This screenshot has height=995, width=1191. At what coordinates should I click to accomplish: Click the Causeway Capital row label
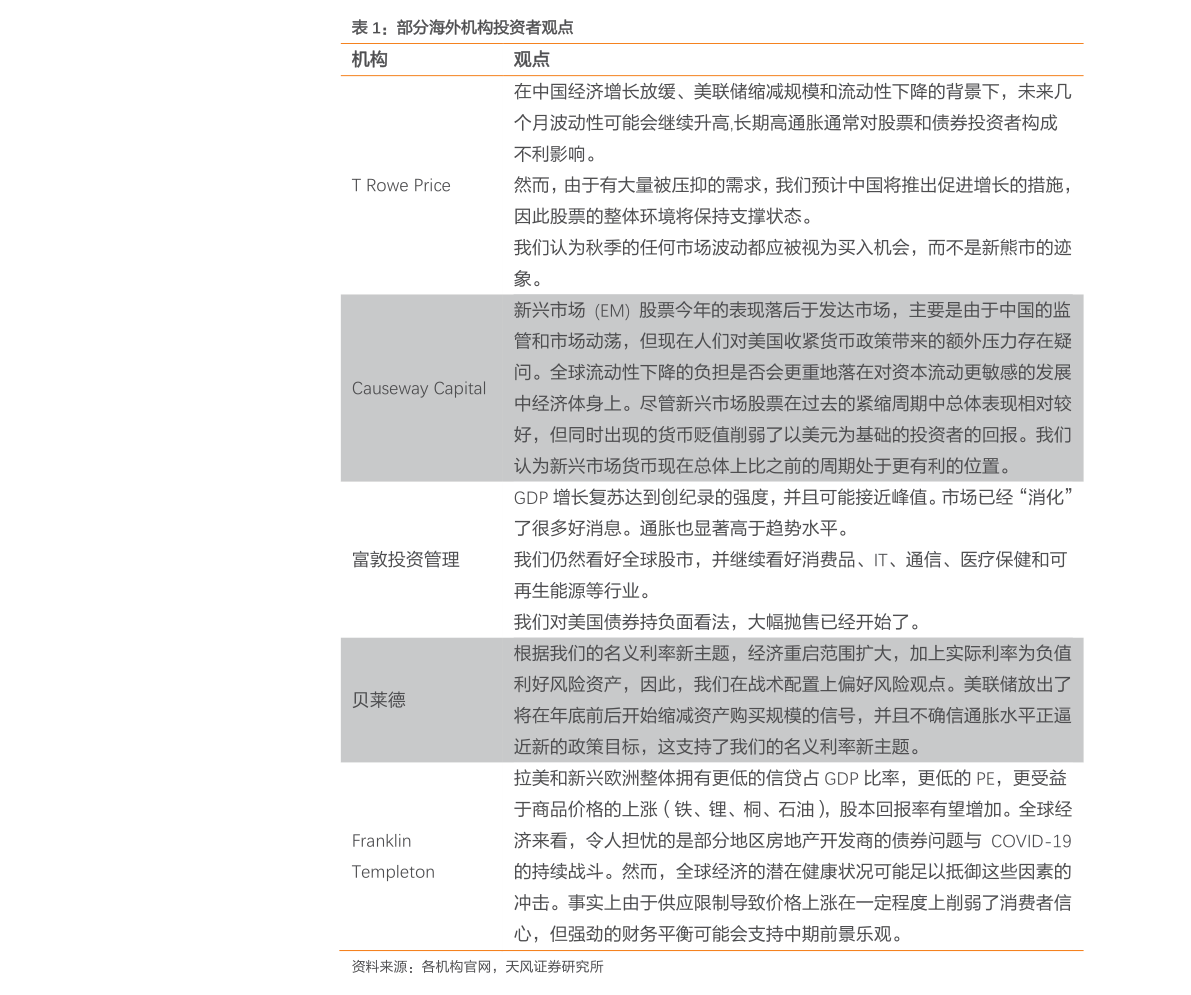click(419, 388)
